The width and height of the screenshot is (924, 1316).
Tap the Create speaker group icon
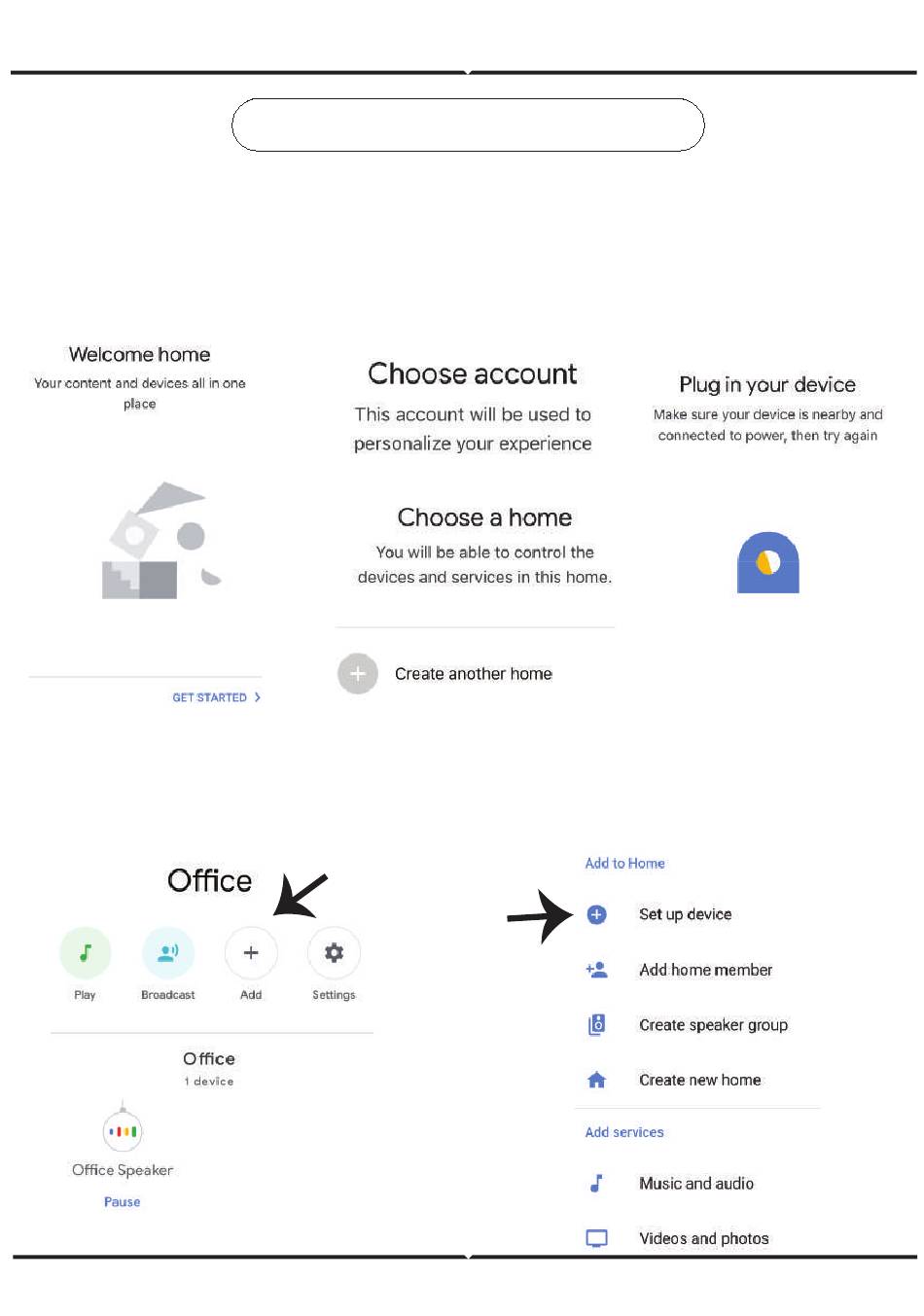[597, 1024]
